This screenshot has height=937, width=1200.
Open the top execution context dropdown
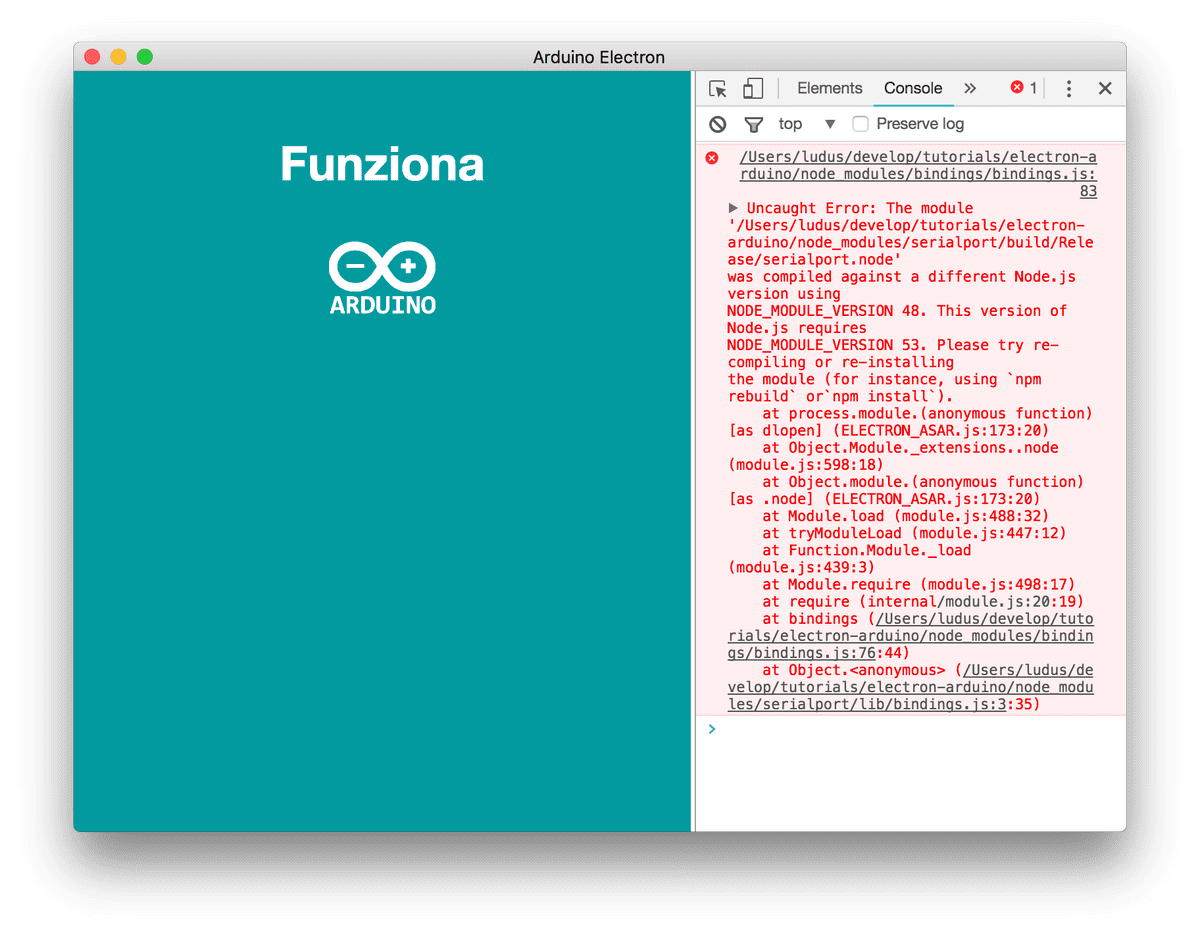coord(806,124)
